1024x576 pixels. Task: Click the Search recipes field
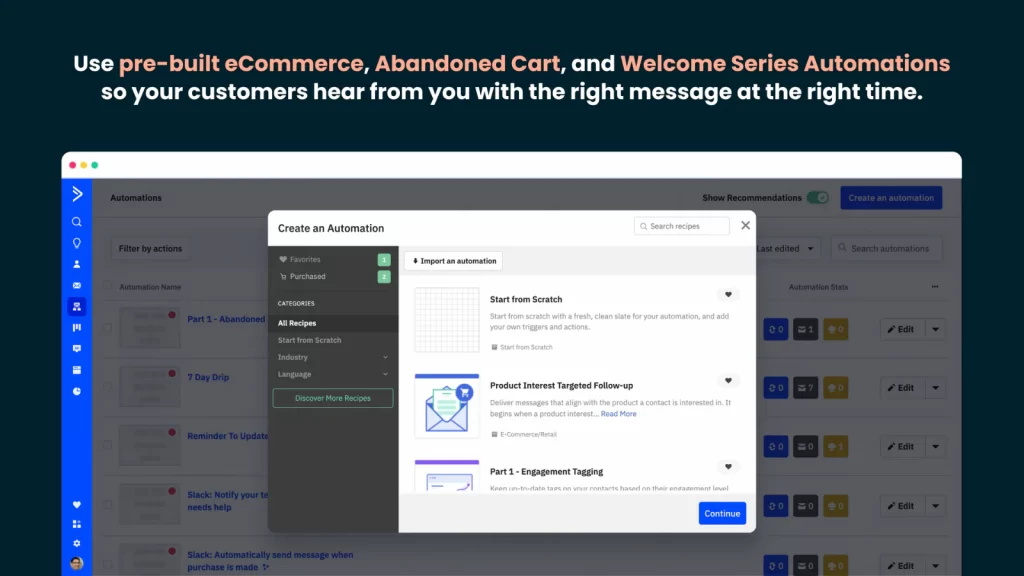[x=682, y=226]
